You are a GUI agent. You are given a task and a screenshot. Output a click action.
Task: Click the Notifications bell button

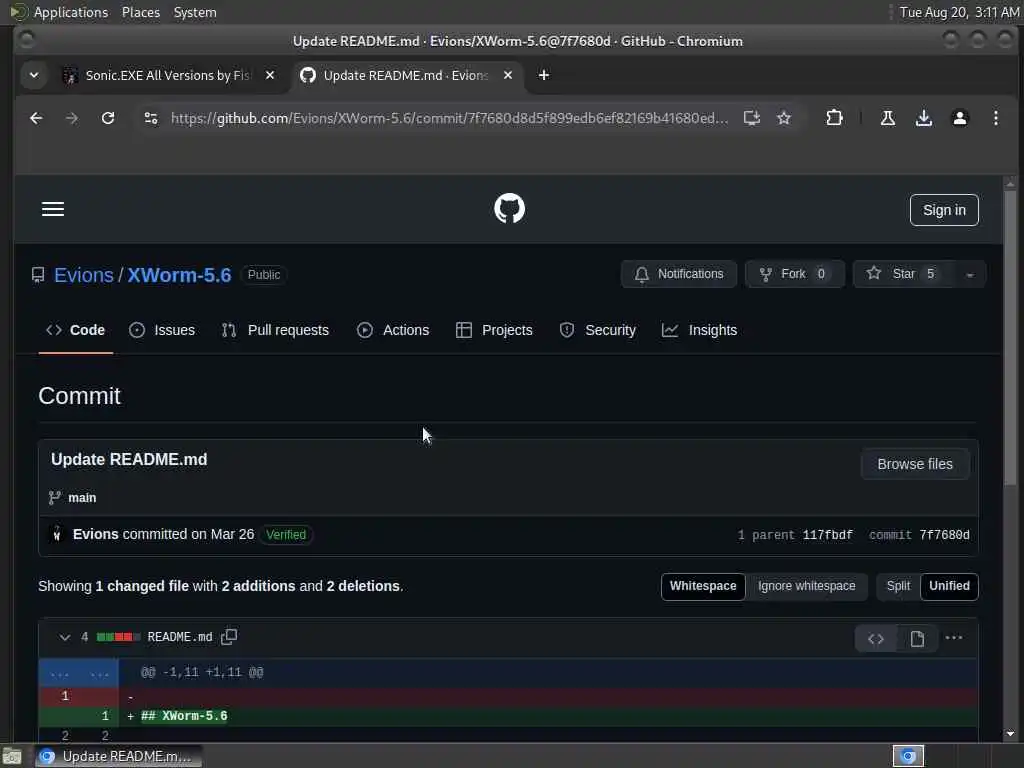(679, 274)
